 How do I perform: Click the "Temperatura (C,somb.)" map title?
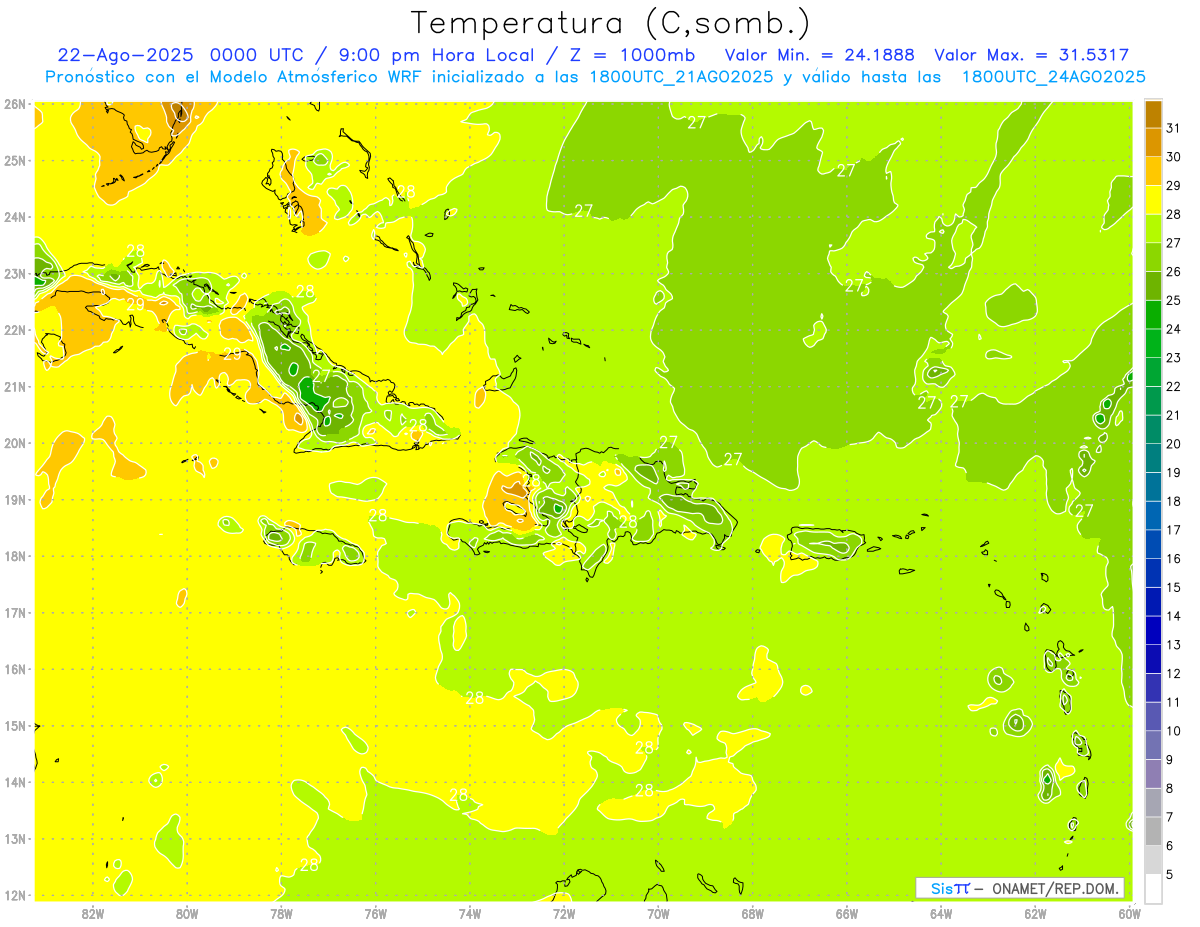[611, 23]
